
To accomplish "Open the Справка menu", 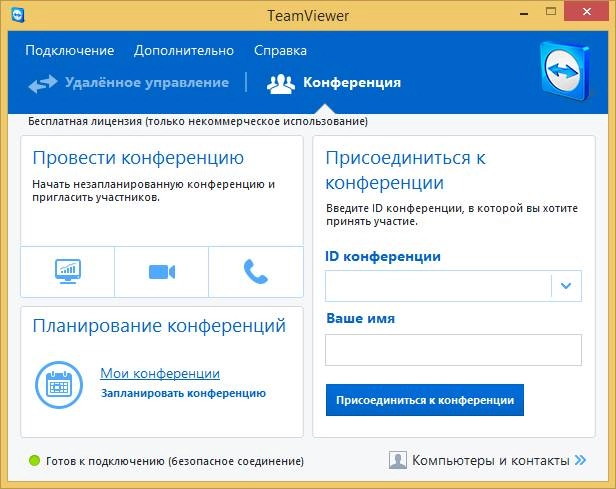I will click(280, 51).
